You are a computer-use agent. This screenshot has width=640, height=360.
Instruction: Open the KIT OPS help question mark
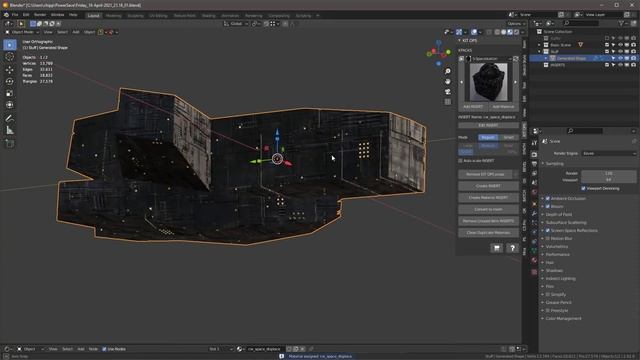[x=512, y=248]
